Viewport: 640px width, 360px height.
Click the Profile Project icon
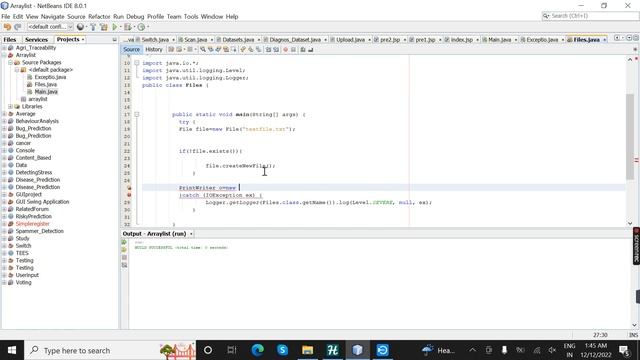point(141,27)
